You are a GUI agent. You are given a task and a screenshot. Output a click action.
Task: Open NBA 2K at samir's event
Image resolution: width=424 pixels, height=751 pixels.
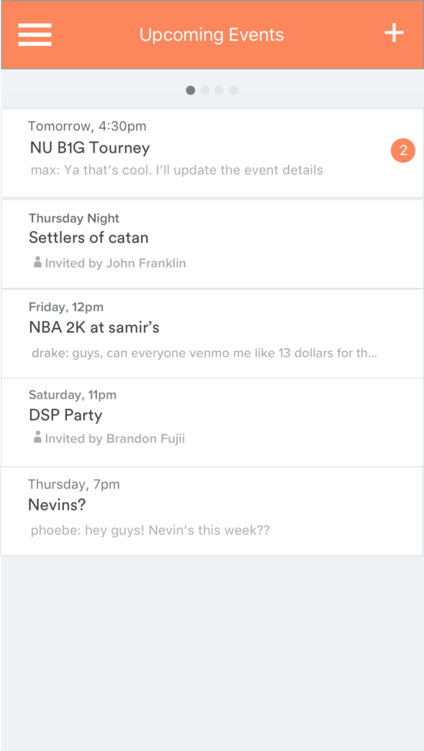click(x=212, y=333)
